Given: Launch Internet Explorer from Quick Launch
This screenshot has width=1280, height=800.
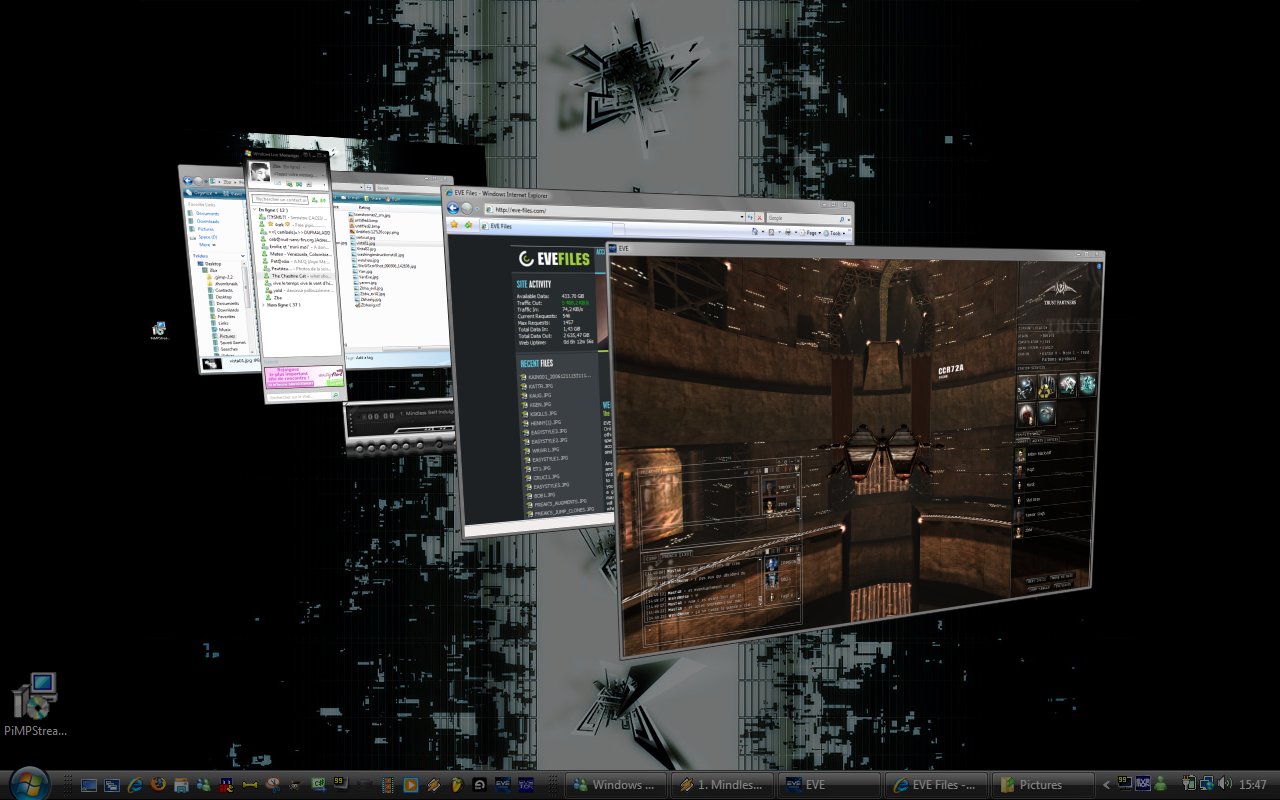Looking at the screenshot, I should click(x=135, y=785).
